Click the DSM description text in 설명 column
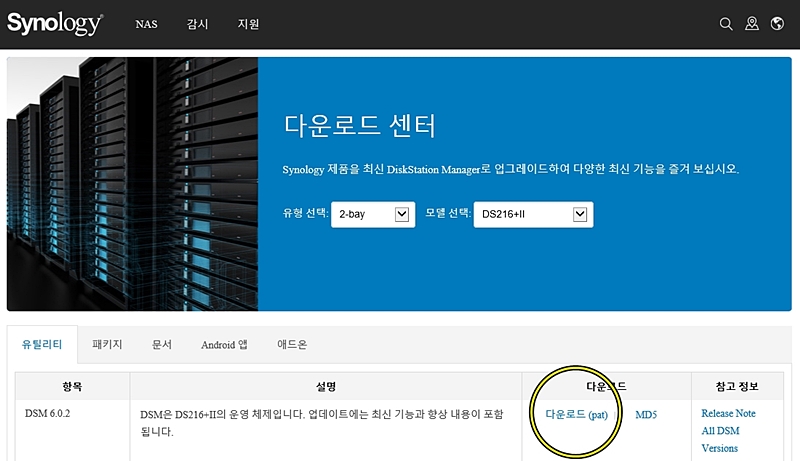800x461 pixels. [x=322, y=422]
